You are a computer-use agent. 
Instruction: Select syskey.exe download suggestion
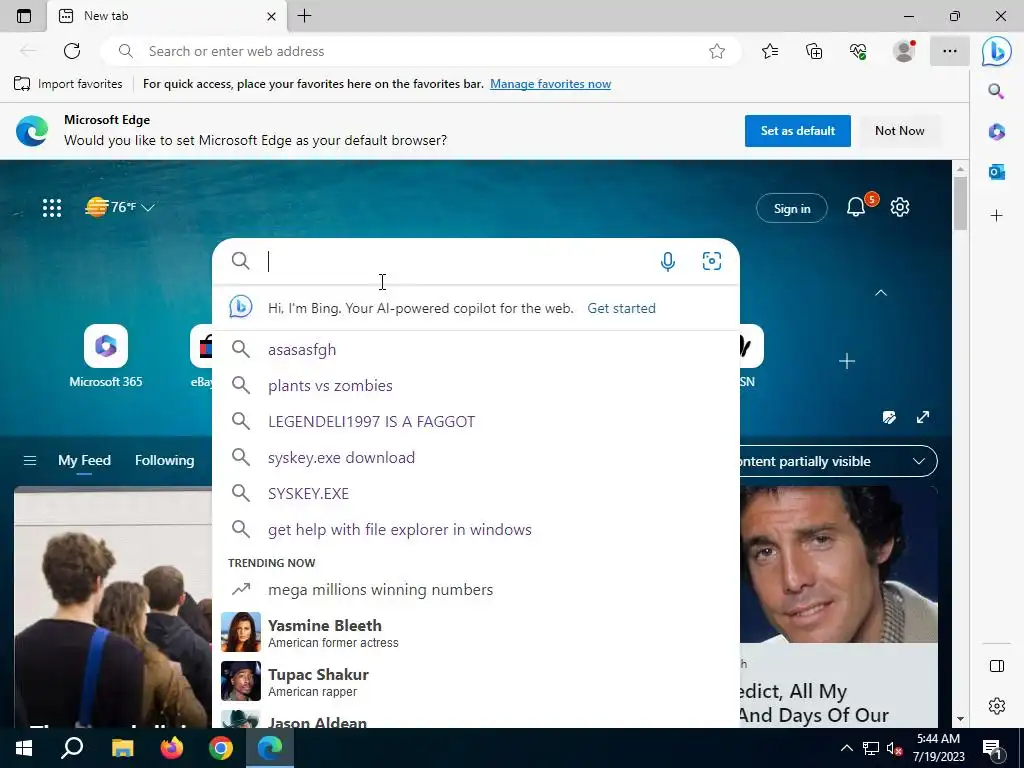[476, 457]
